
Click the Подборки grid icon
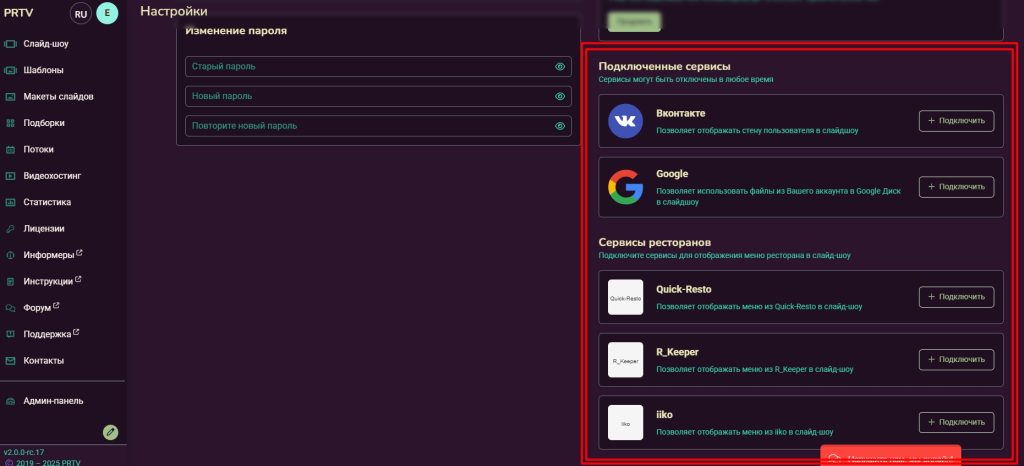click(10, 123)
